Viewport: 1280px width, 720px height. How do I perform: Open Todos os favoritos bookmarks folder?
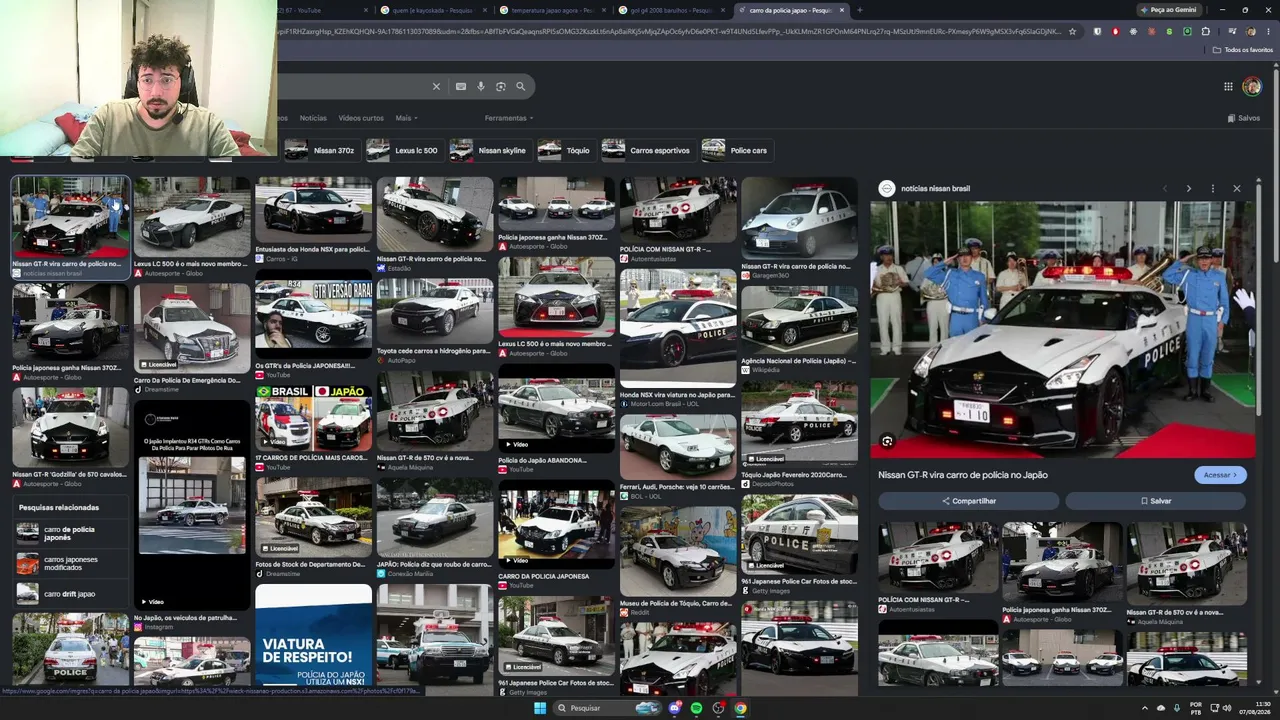coord(1243,50)
